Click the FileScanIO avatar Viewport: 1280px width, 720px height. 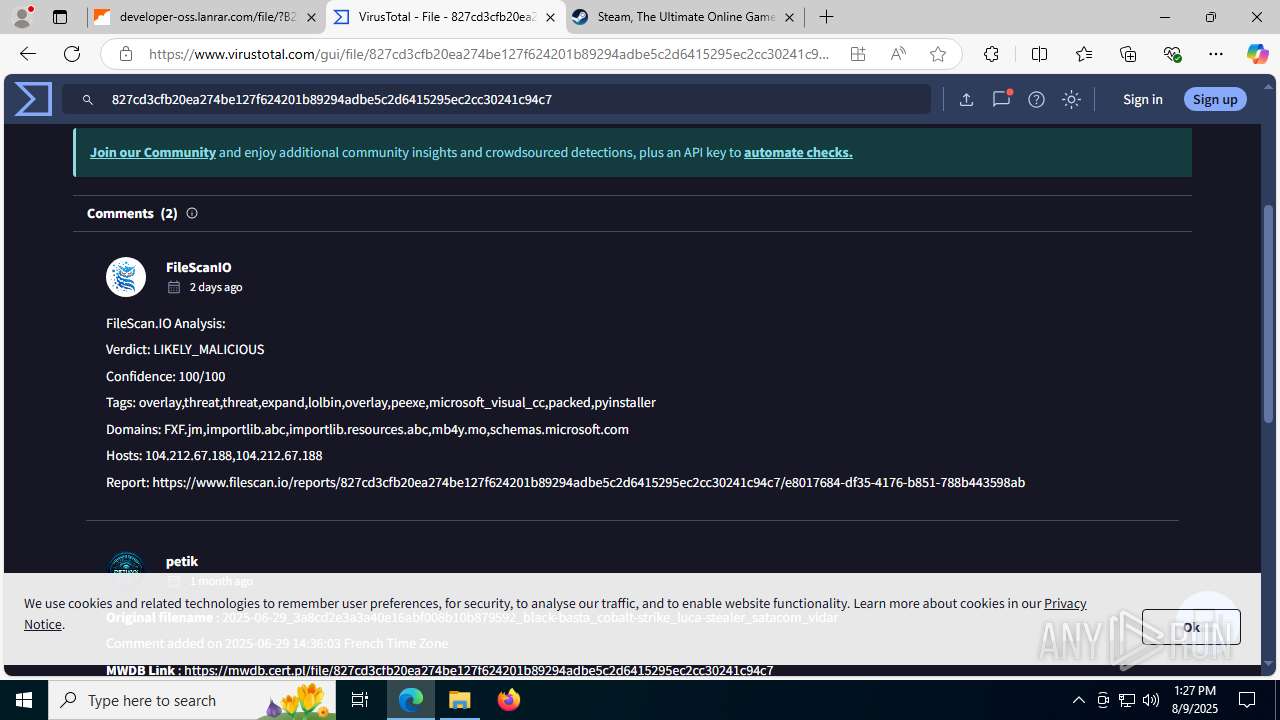[126, 277]
